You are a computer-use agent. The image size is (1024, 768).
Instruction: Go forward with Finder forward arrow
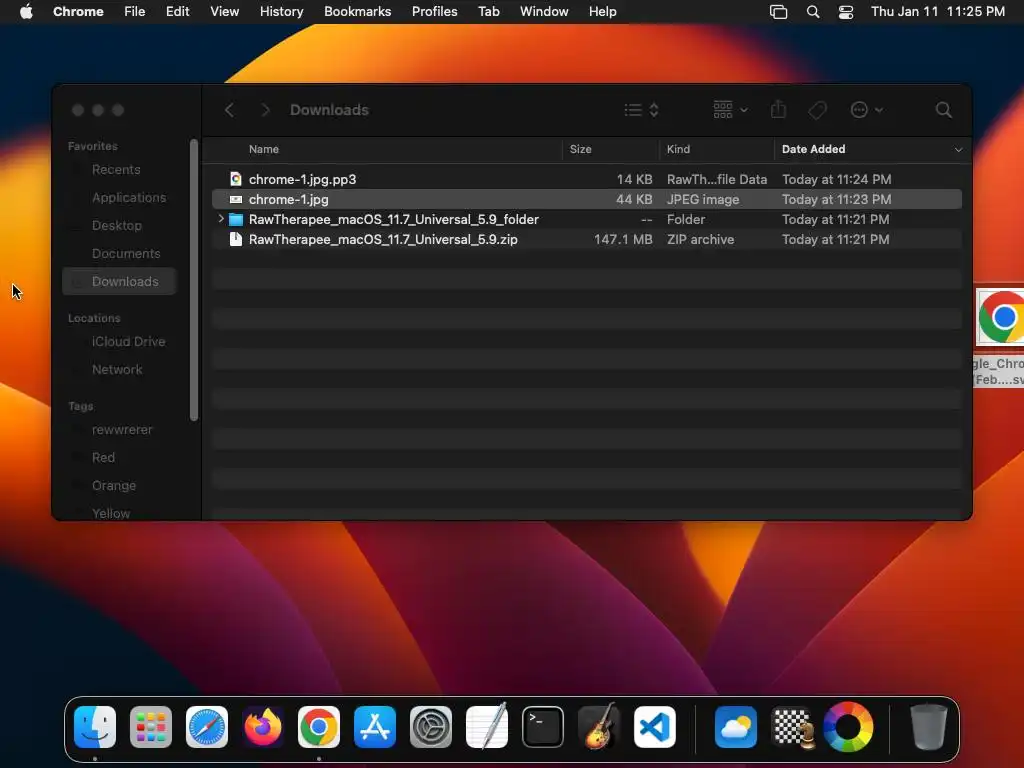(x=265, y=110)
